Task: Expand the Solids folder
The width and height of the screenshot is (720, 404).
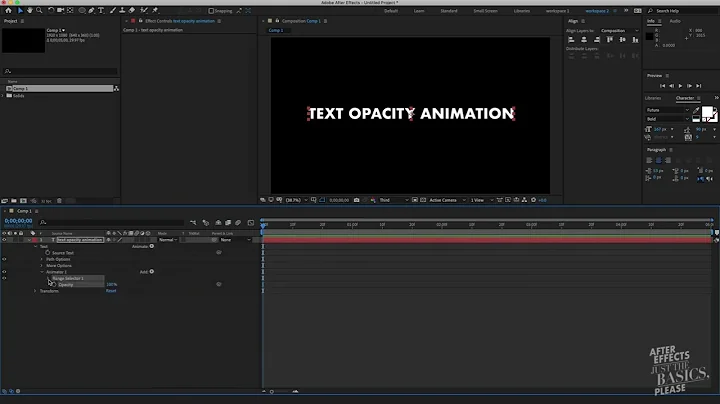Action: click(x=3, y=95)
